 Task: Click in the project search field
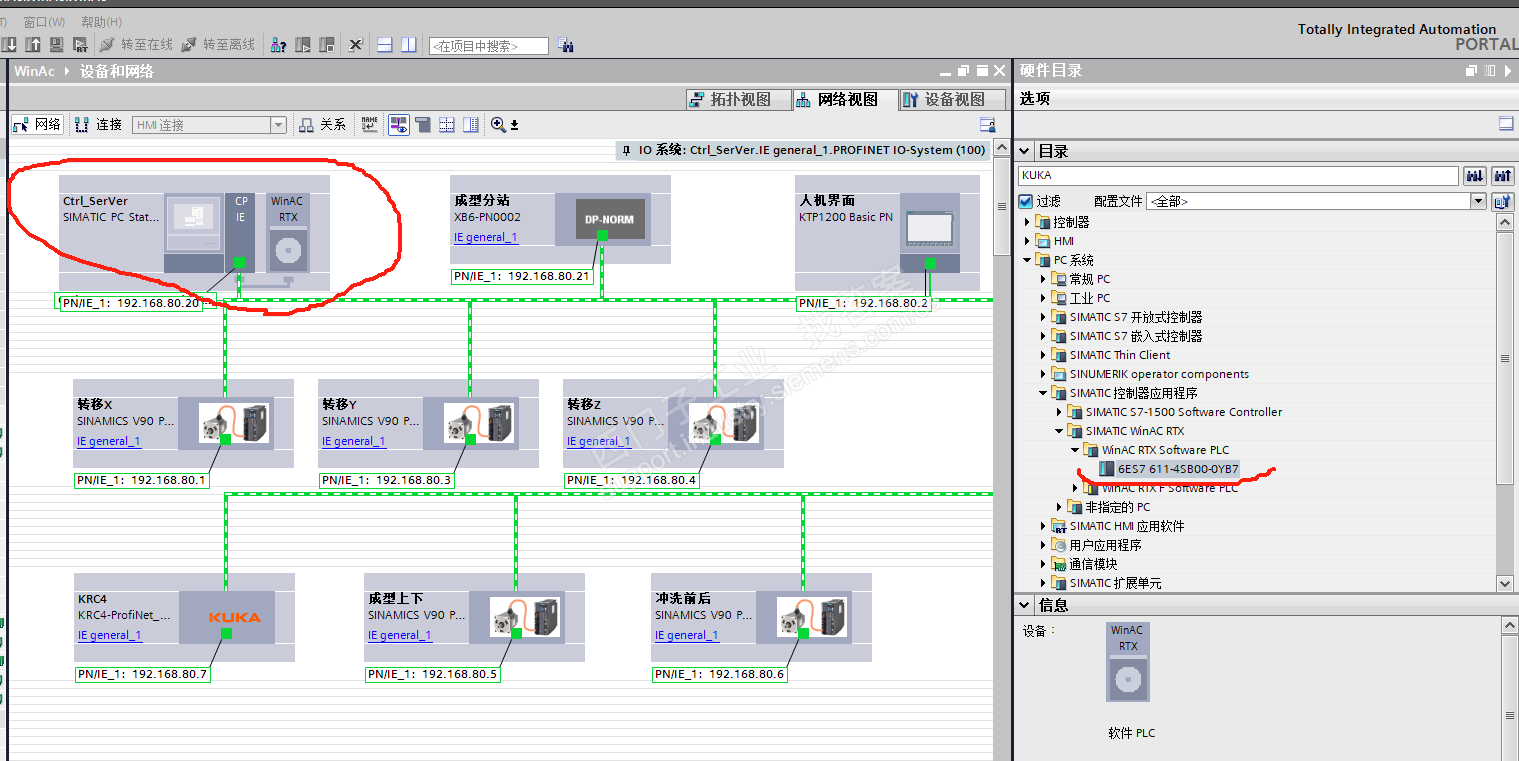[489, 46]
